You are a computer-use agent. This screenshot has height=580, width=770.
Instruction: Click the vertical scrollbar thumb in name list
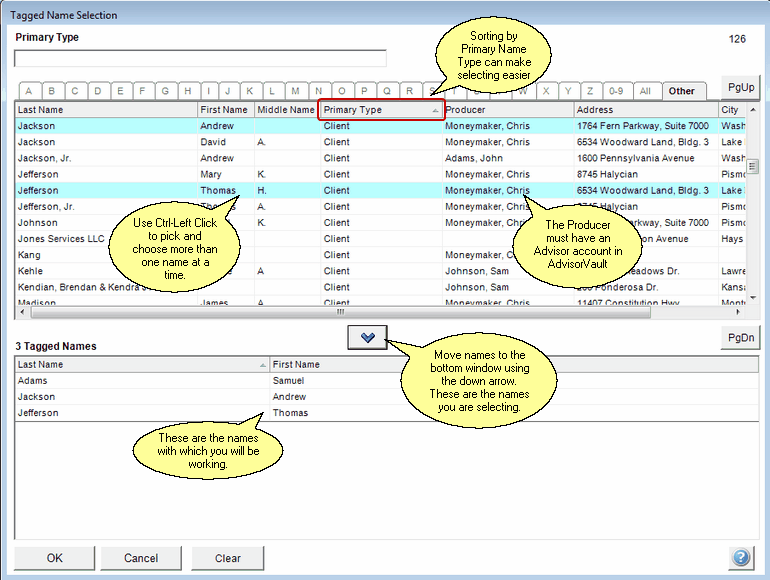(x=753, y=166)
